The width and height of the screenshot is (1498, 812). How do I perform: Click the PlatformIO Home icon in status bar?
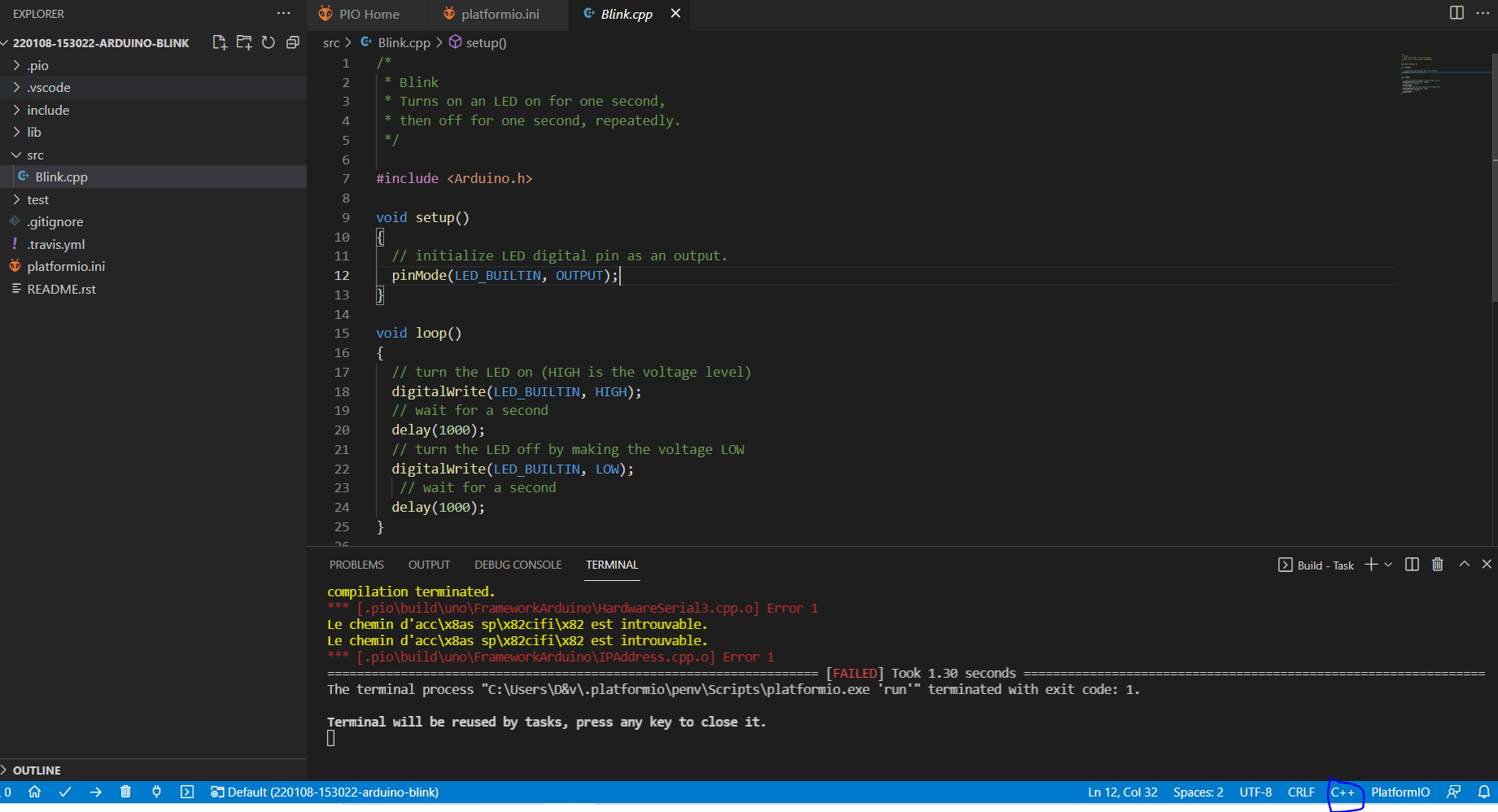click(34, 792)
